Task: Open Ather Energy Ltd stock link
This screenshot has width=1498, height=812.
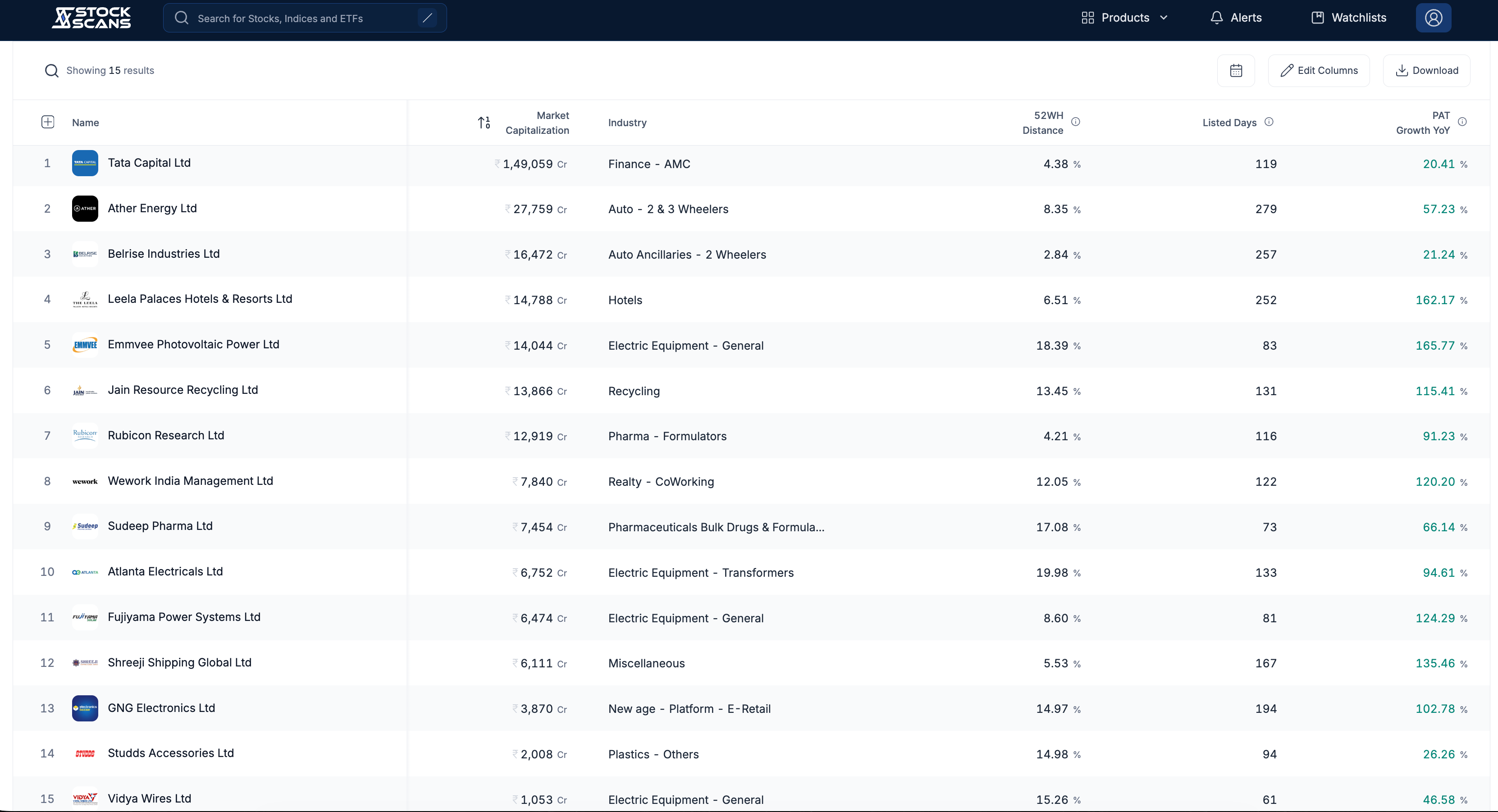Action: click(x=152, y=208)
